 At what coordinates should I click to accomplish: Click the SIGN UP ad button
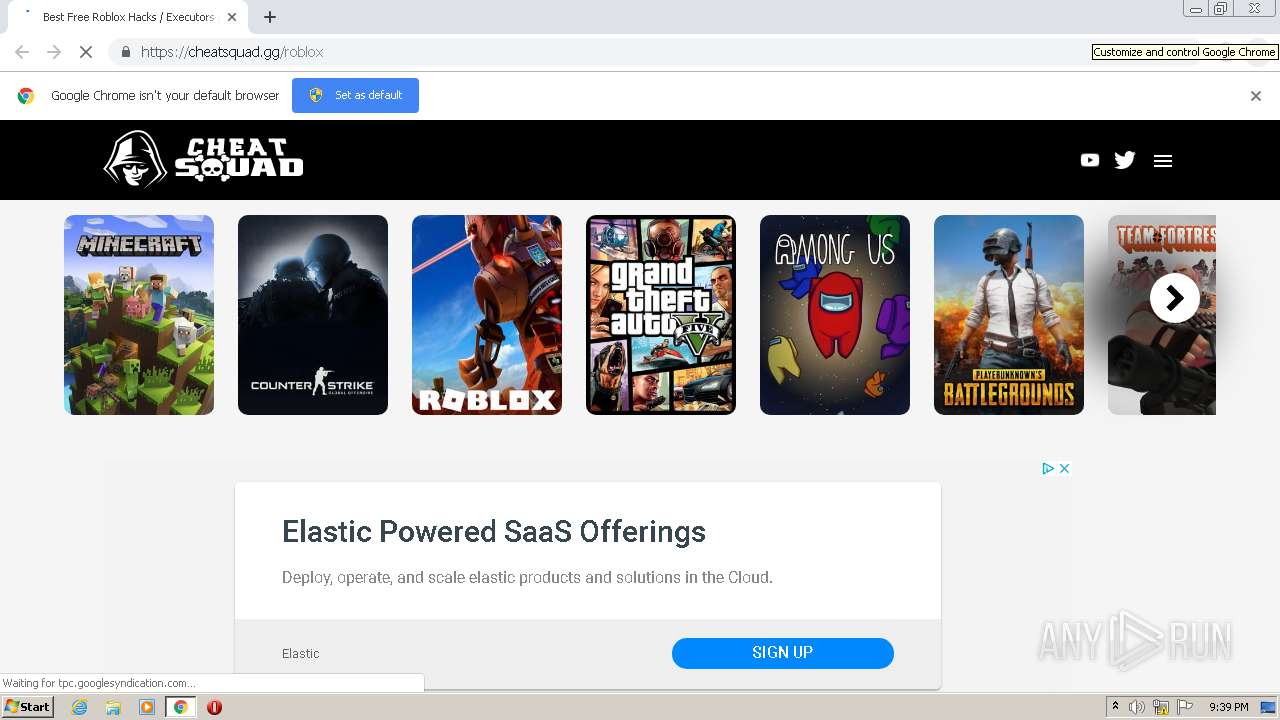[x=783, y=653]
